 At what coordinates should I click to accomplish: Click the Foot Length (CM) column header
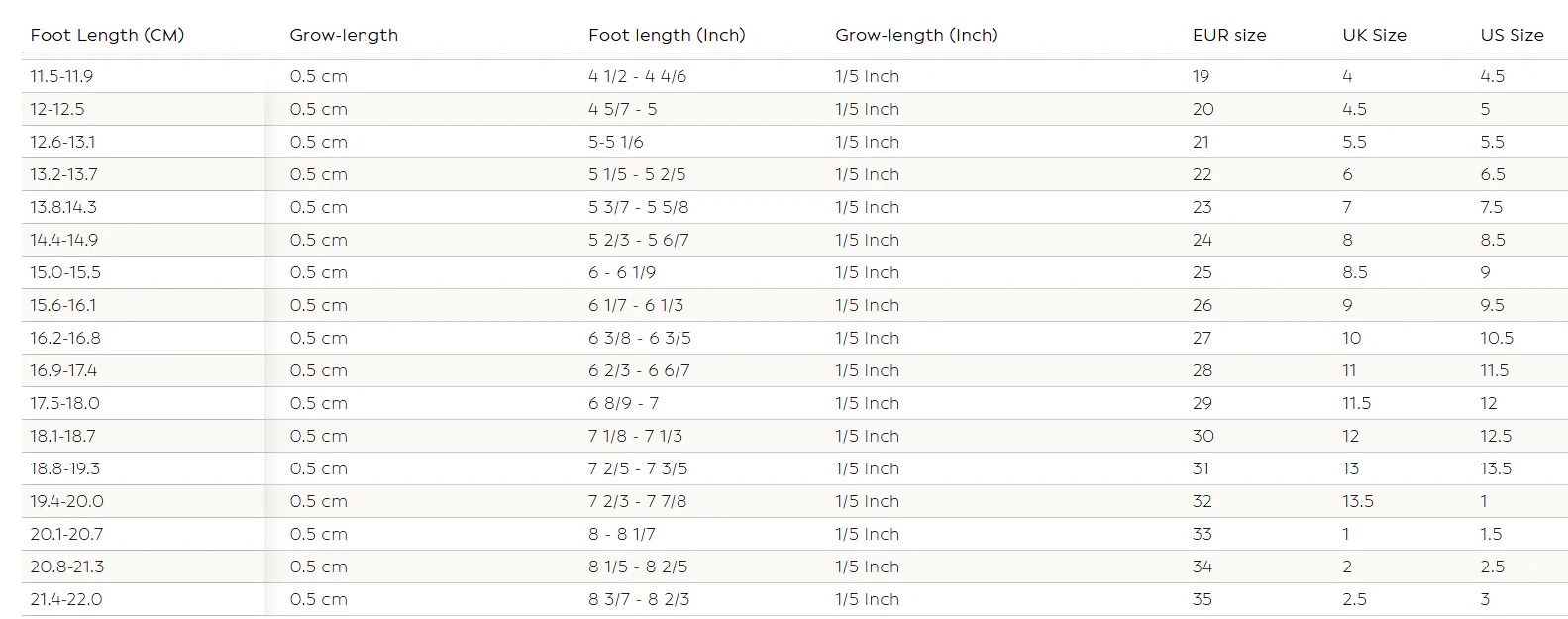[x=107, y=35]
